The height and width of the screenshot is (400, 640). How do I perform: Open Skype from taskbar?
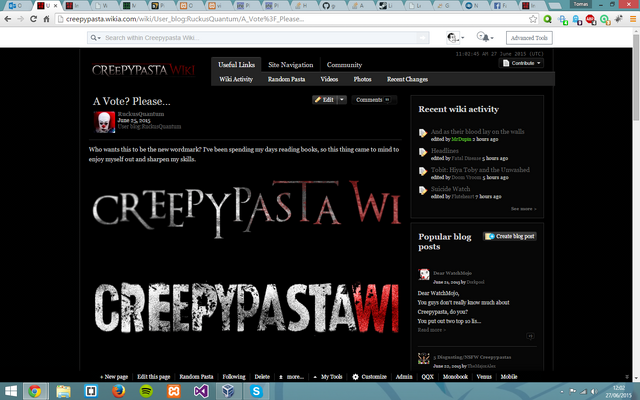point(256,391)
